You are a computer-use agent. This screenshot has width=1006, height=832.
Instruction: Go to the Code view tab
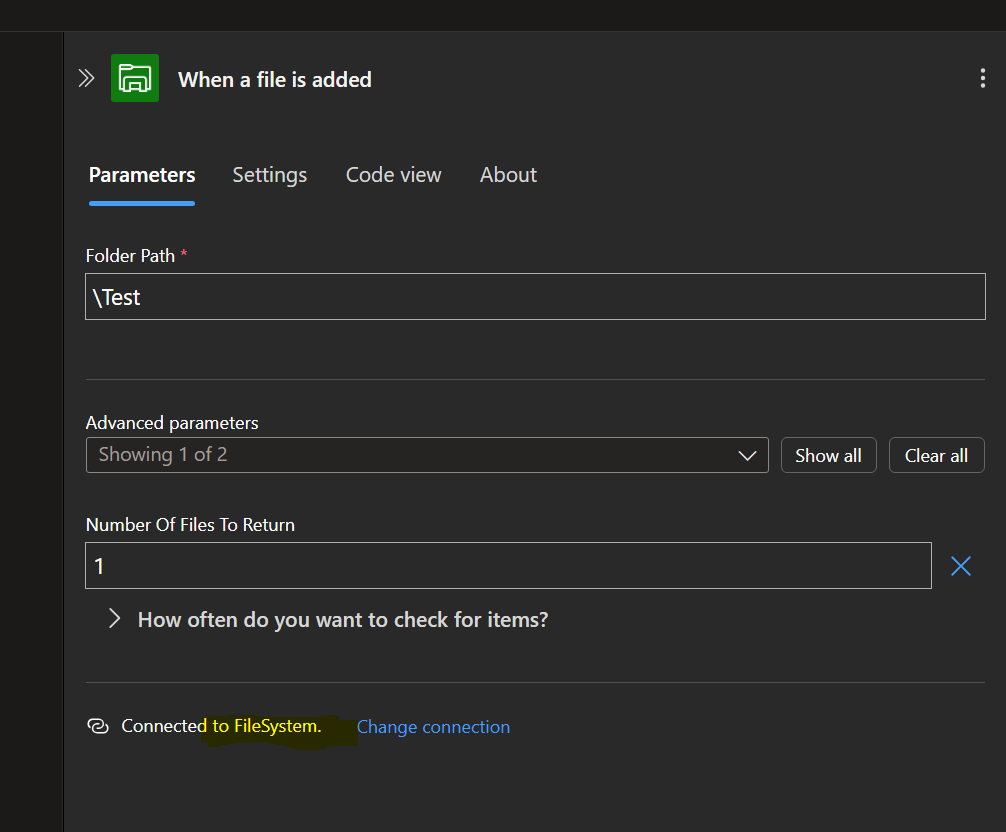(393, 175)
